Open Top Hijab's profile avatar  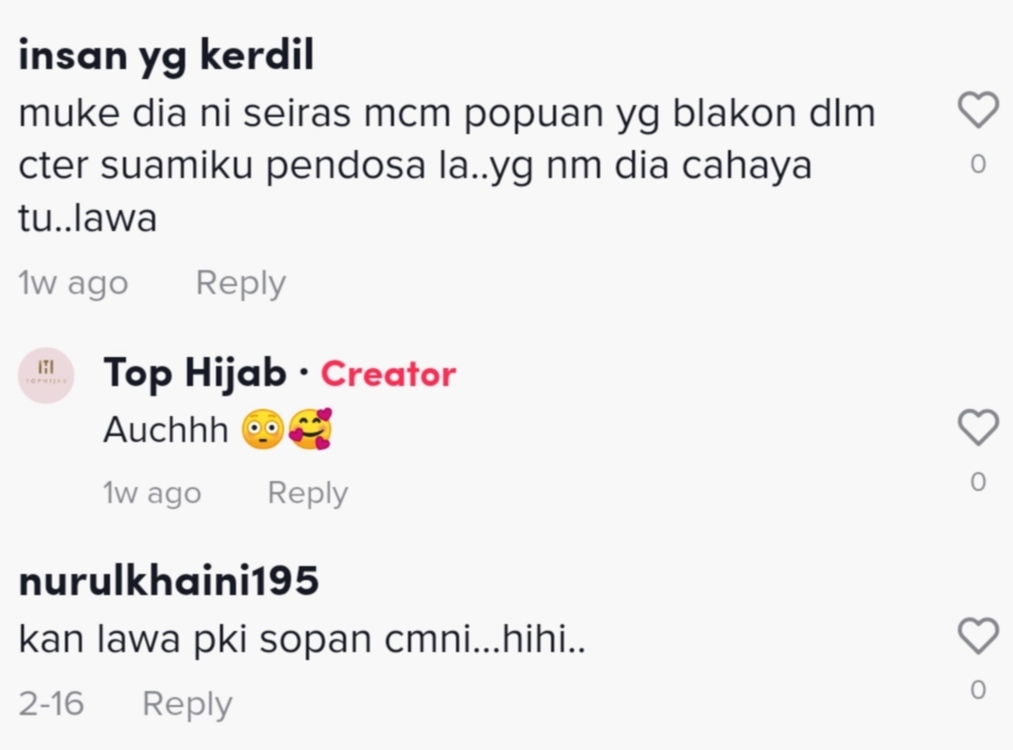[x=46, y=375]
